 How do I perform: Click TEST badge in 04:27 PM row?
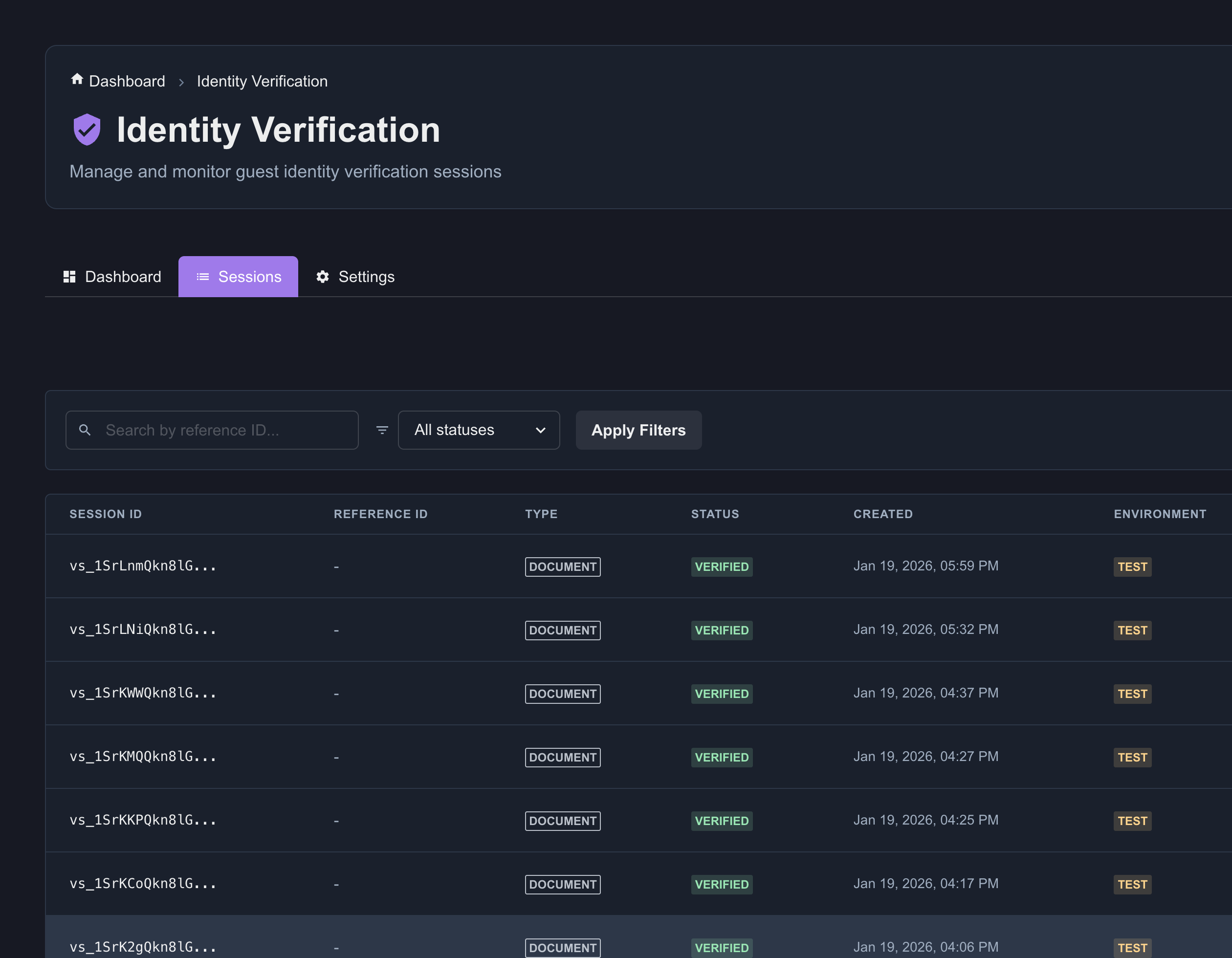pyautogui.click(x=1133, y=757)
